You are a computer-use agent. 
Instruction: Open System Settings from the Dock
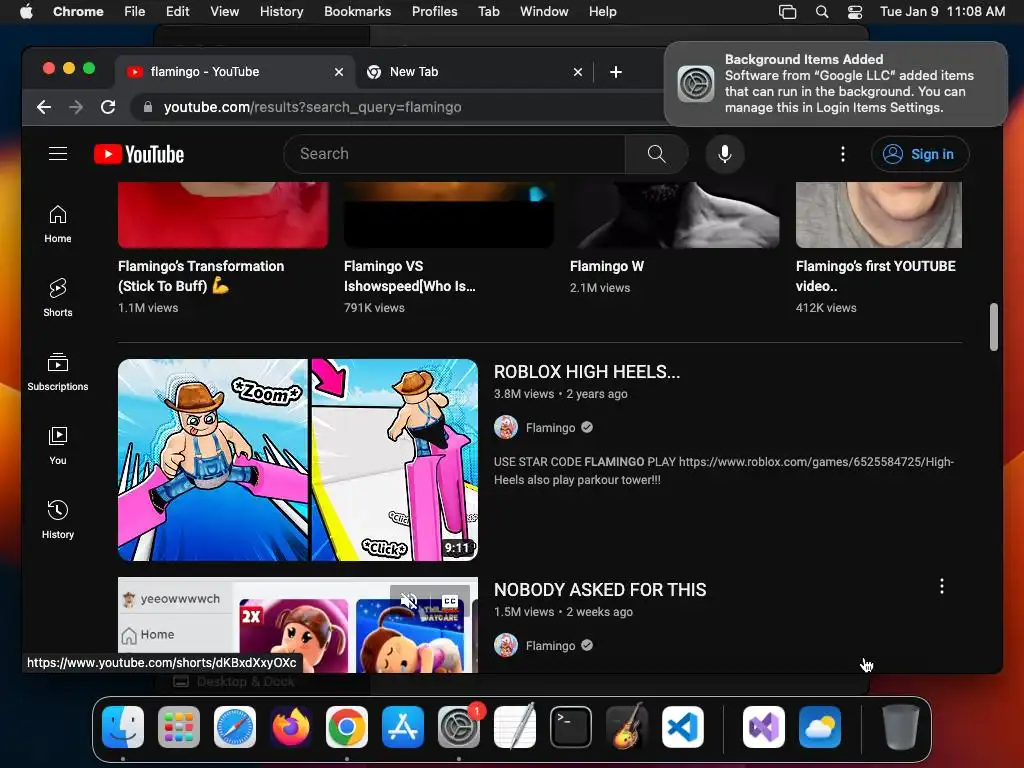pyautogui.click(x=459, y=727)
